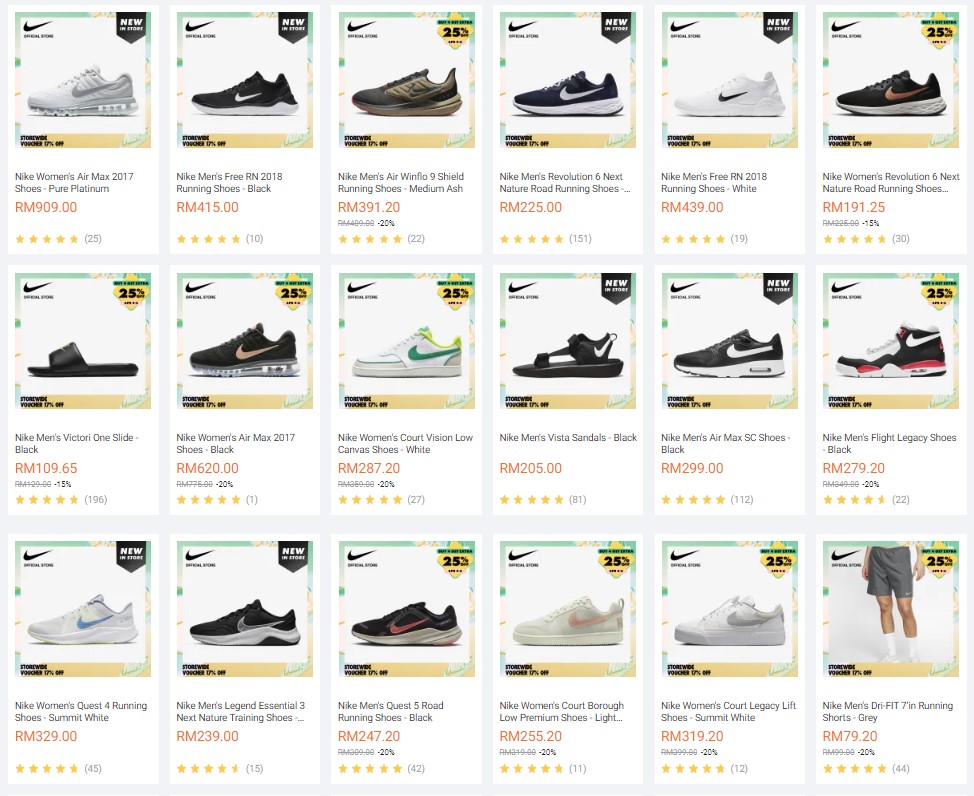
Task: Open Nike Men's Free RN 2018 Black product title
Action: click(229, 182)
